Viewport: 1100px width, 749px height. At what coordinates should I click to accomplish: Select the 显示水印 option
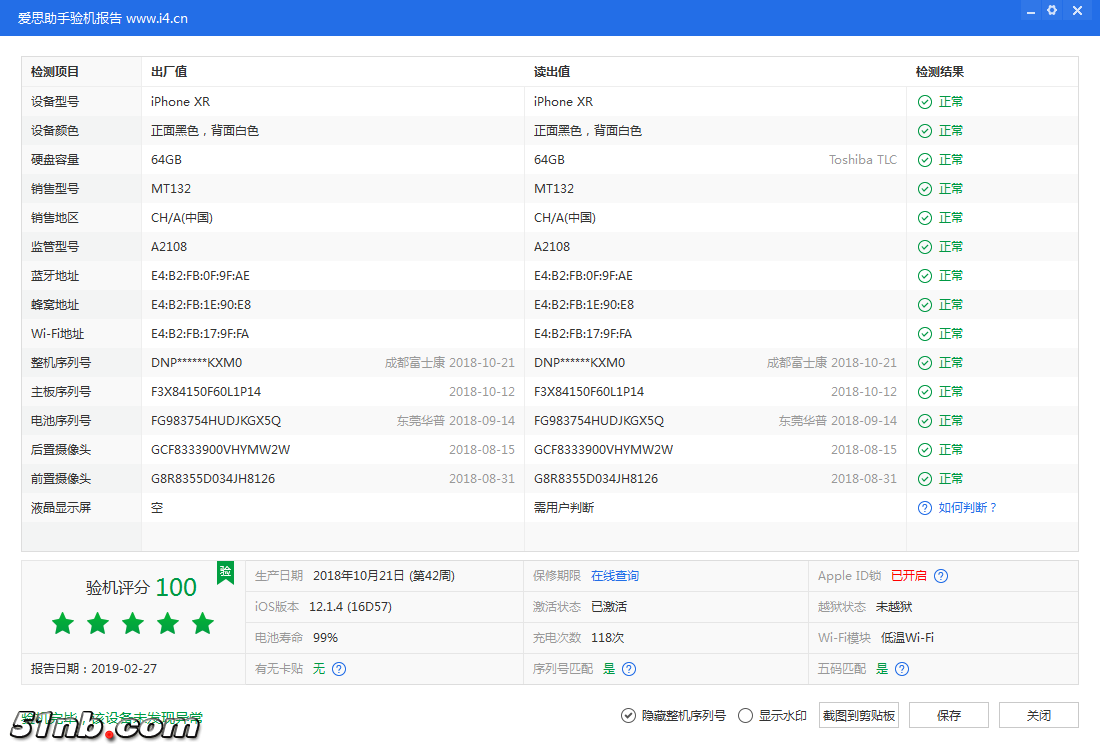click(745, 715)
